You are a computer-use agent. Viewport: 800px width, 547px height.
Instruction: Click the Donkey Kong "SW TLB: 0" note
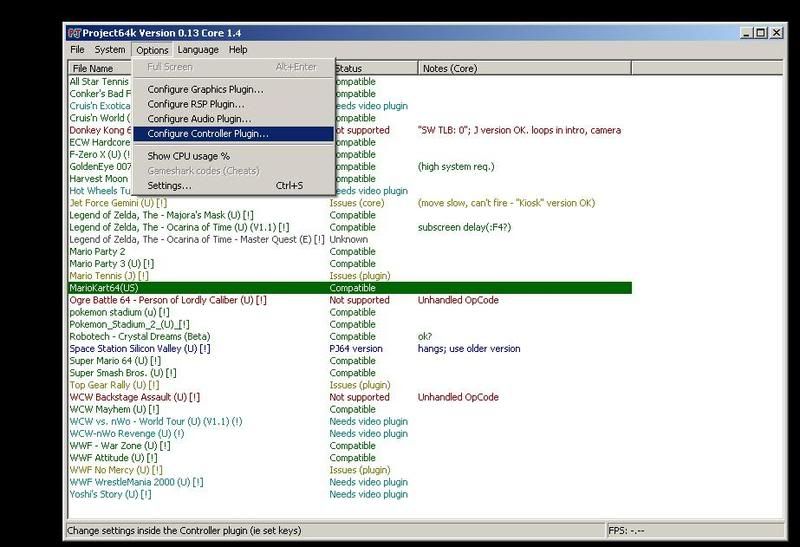[519, 130]
